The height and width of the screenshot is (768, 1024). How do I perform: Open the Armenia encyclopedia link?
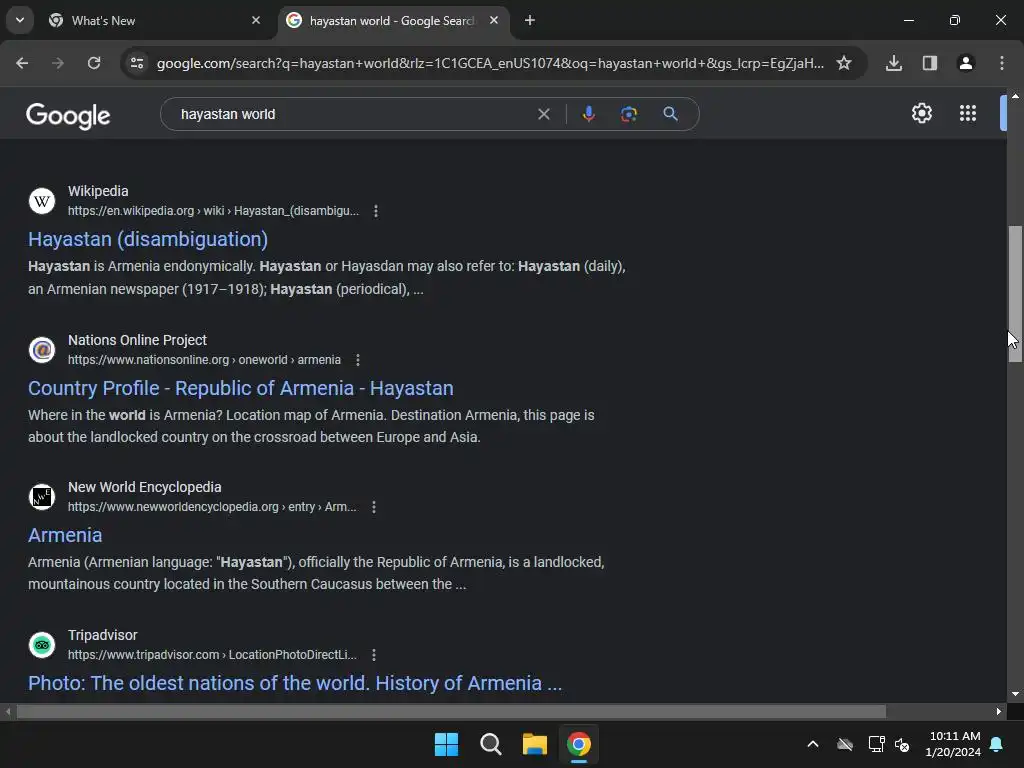coord(65,535)
